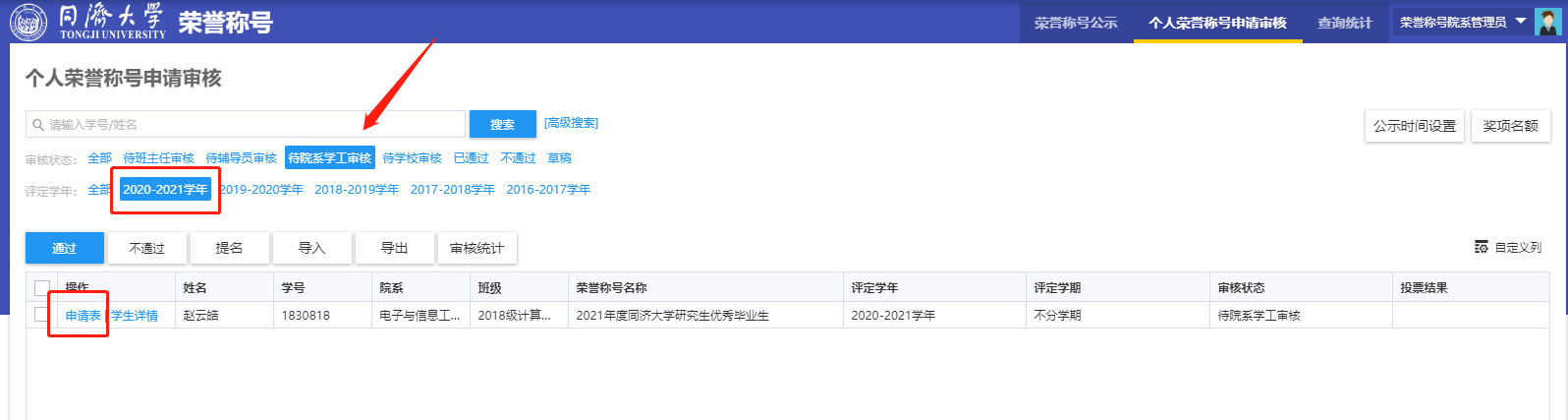Click the Tongji University logo emblem
This screenshot has width=1568, height=420.
(x=28, y=22)
